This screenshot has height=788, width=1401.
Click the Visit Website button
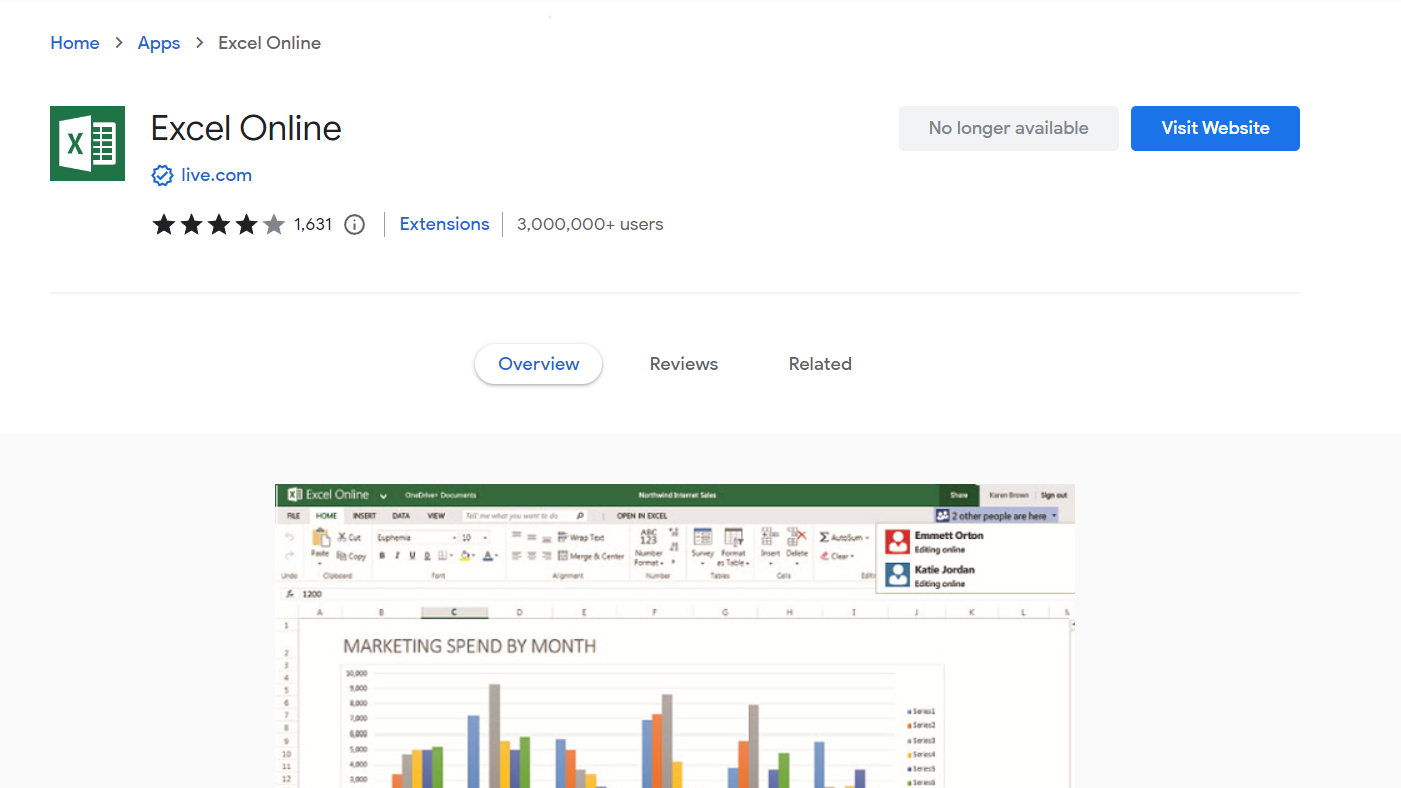[x=1214, y=128]
